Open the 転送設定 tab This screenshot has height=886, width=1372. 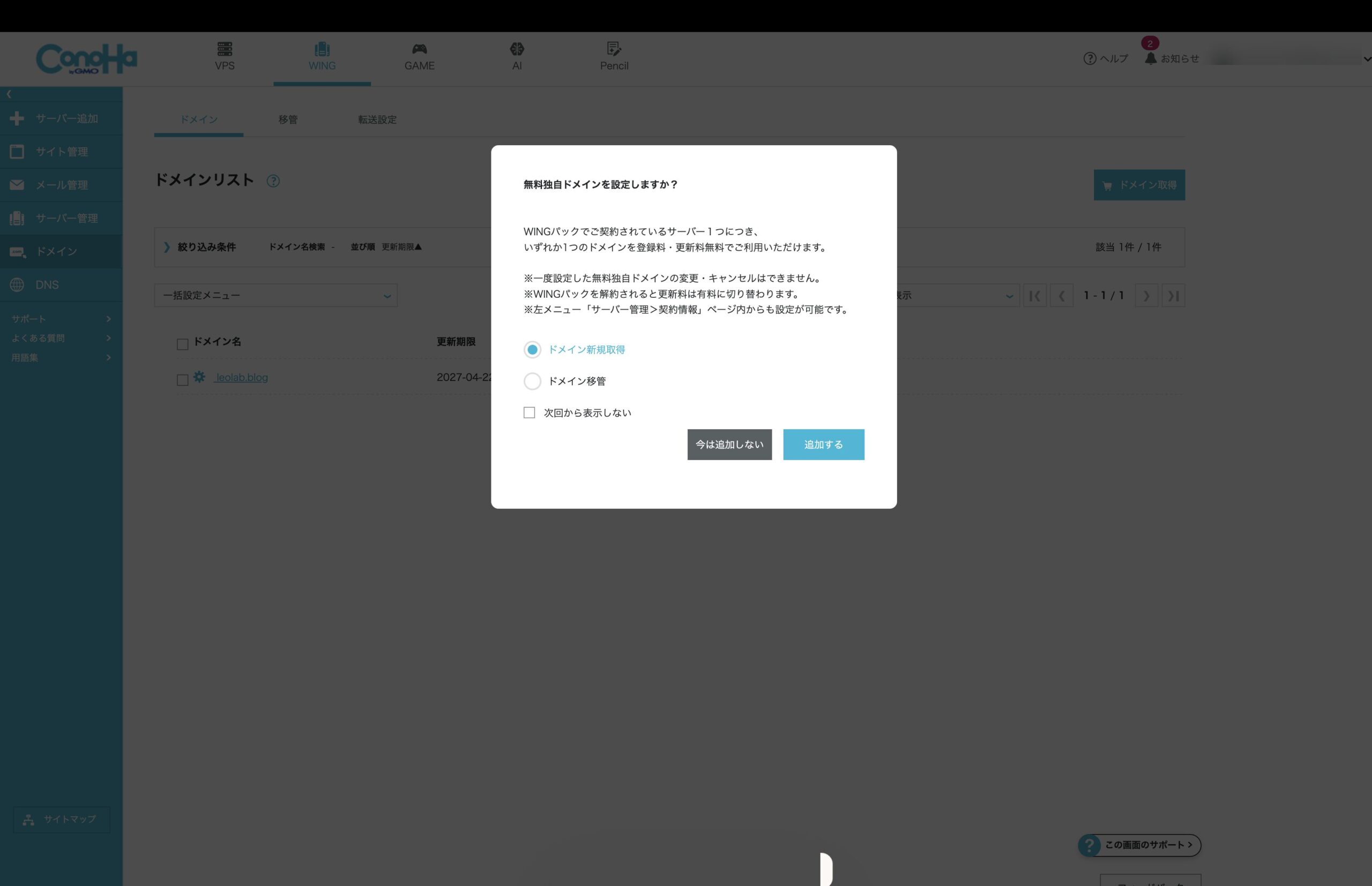click(x=377, y=119)
